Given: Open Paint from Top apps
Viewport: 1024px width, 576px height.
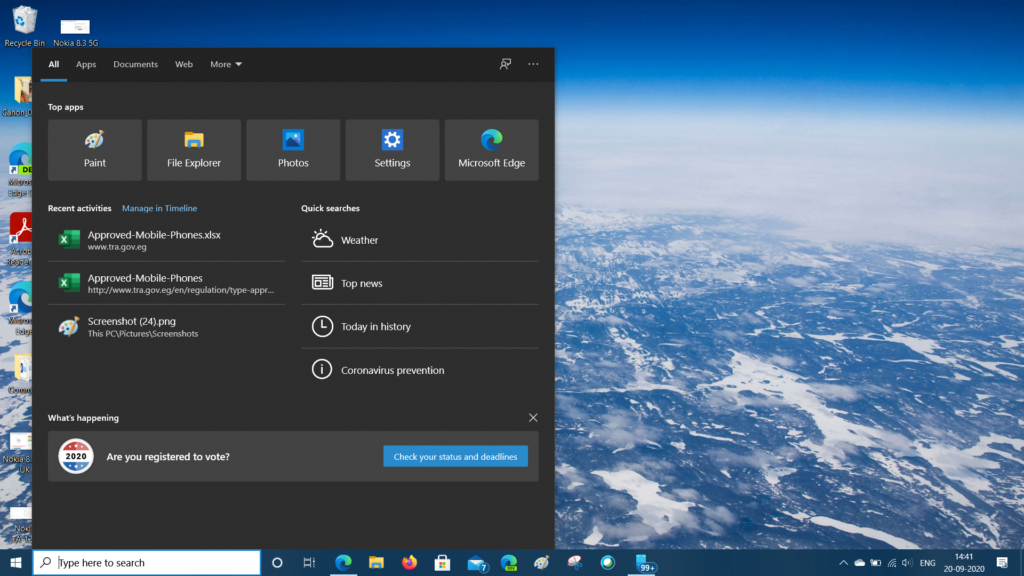Looking at the screenshot, I should (94, 149).
